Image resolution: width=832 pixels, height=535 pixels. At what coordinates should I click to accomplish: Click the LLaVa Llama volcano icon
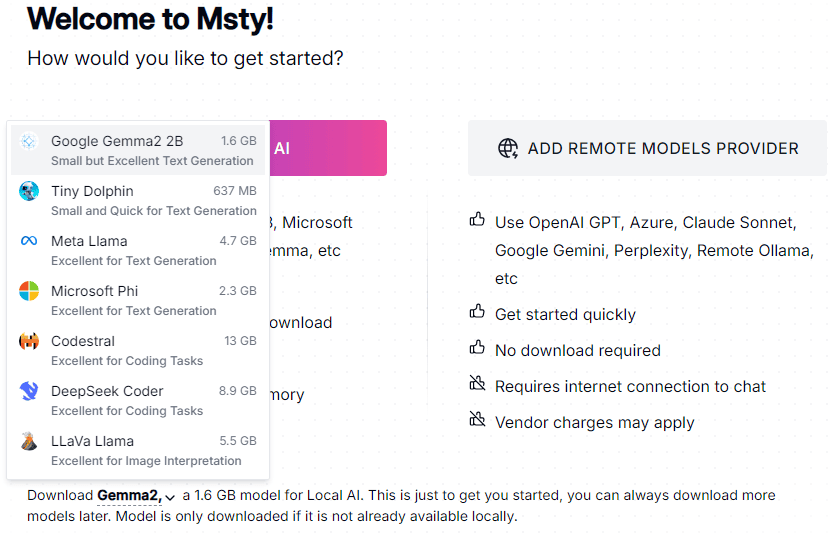tap(29, 441)
